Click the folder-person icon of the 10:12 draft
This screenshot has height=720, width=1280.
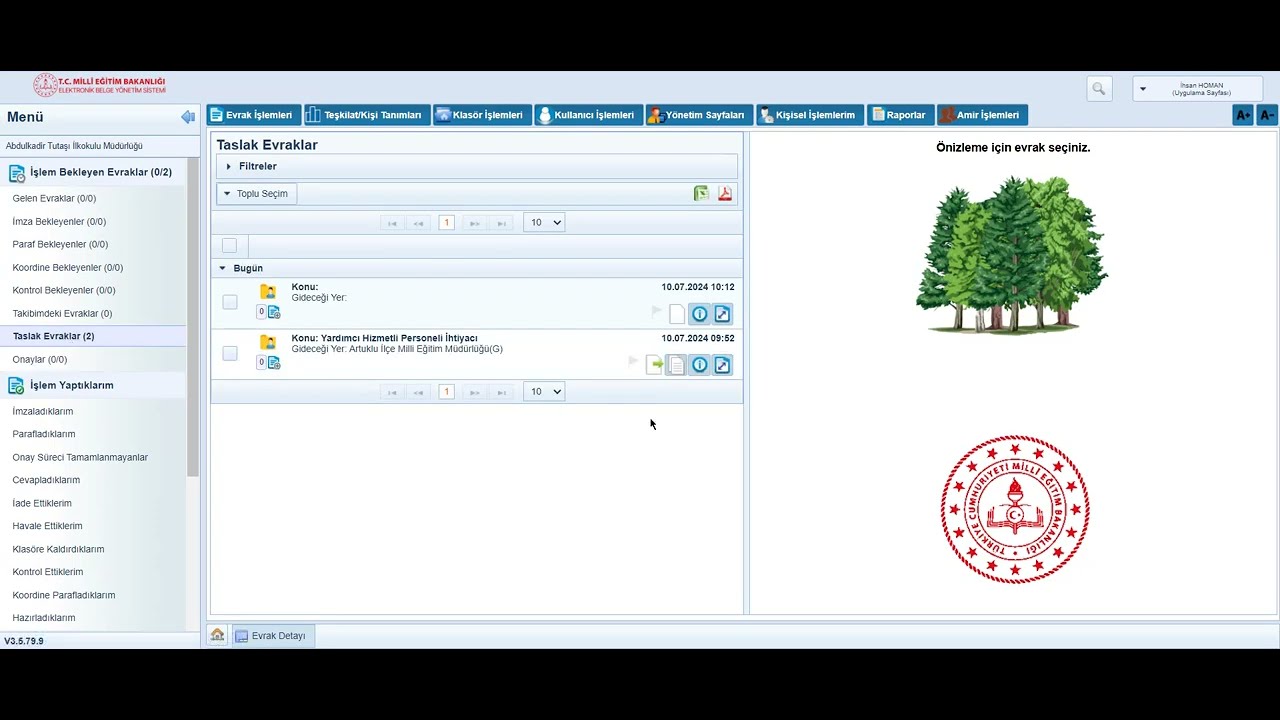tap(268, 291)
